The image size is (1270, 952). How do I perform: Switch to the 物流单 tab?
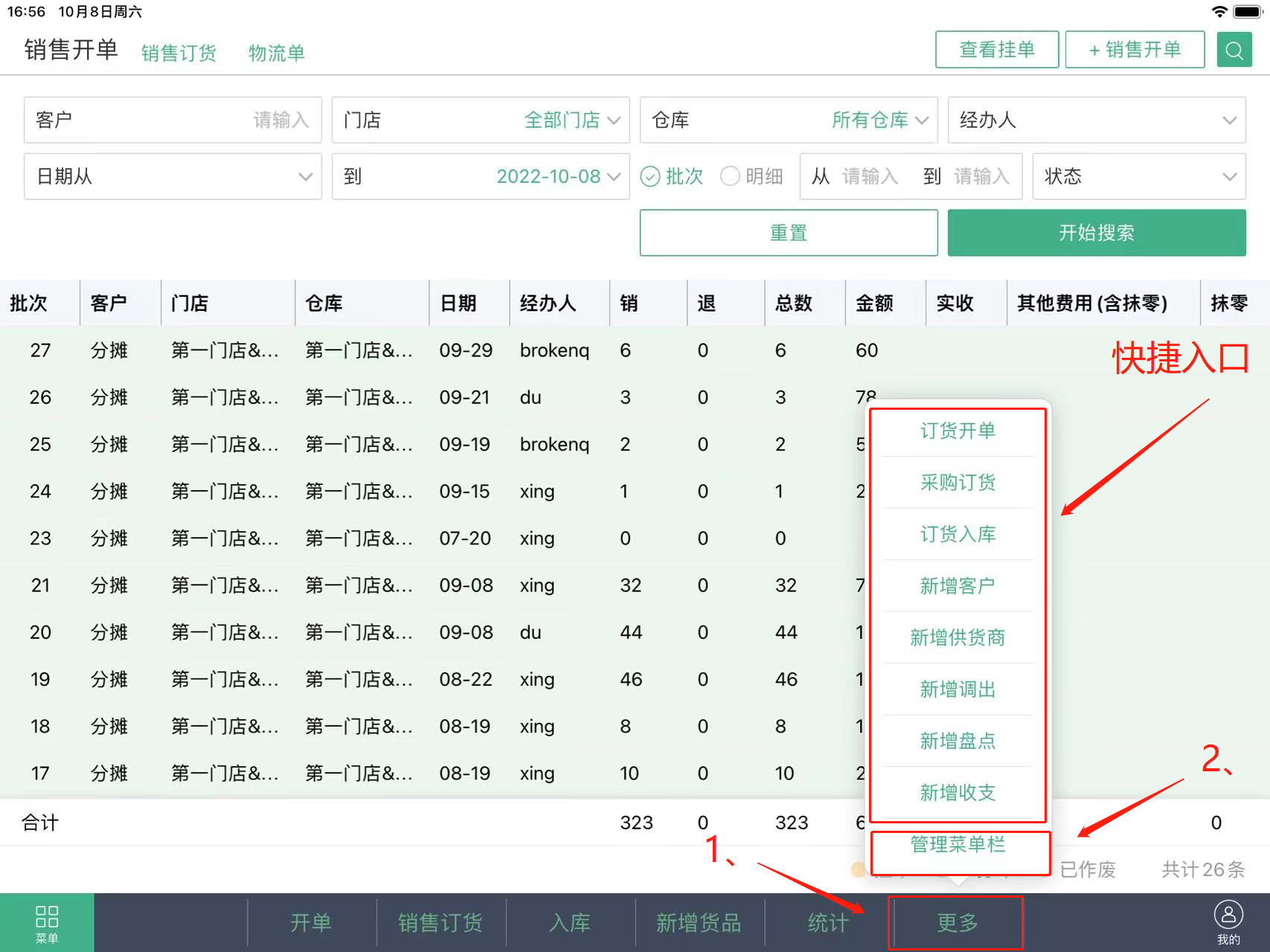tap(277, 53)
